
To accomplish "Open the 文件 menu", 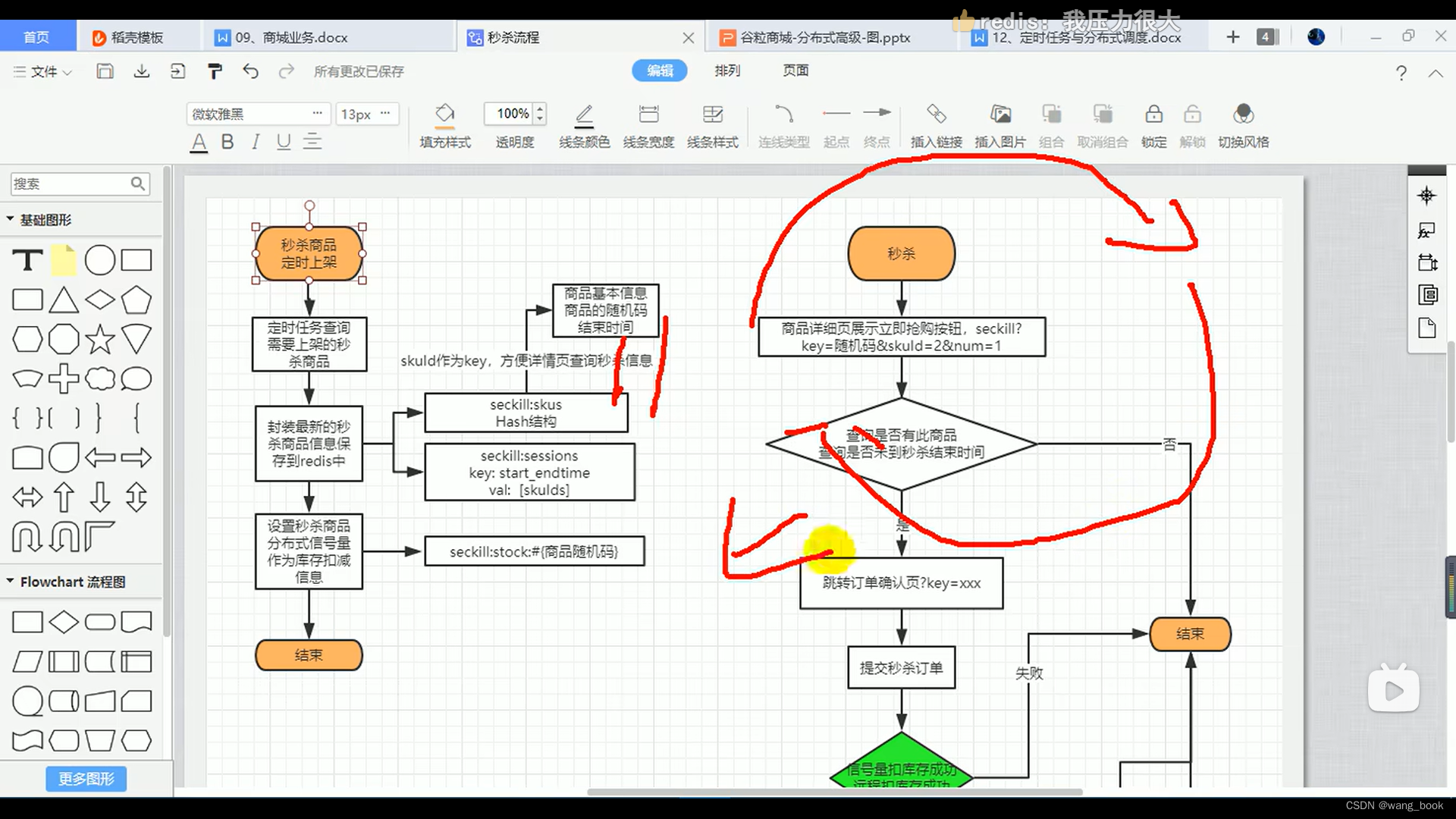I will click(42, 71).
